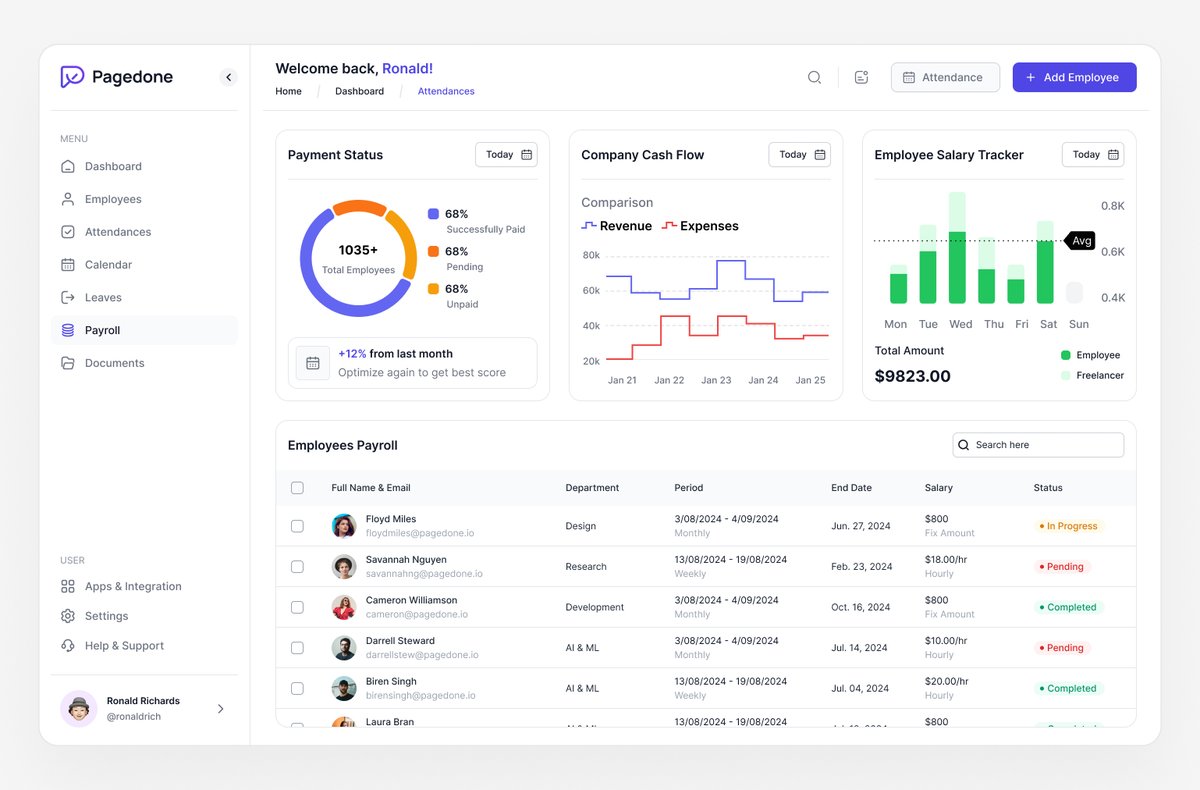The width and height of the screenshot is (1200, 790).
Task: Collapse the sidebar with the chevron arrow
Action: (x=228, y=76)
